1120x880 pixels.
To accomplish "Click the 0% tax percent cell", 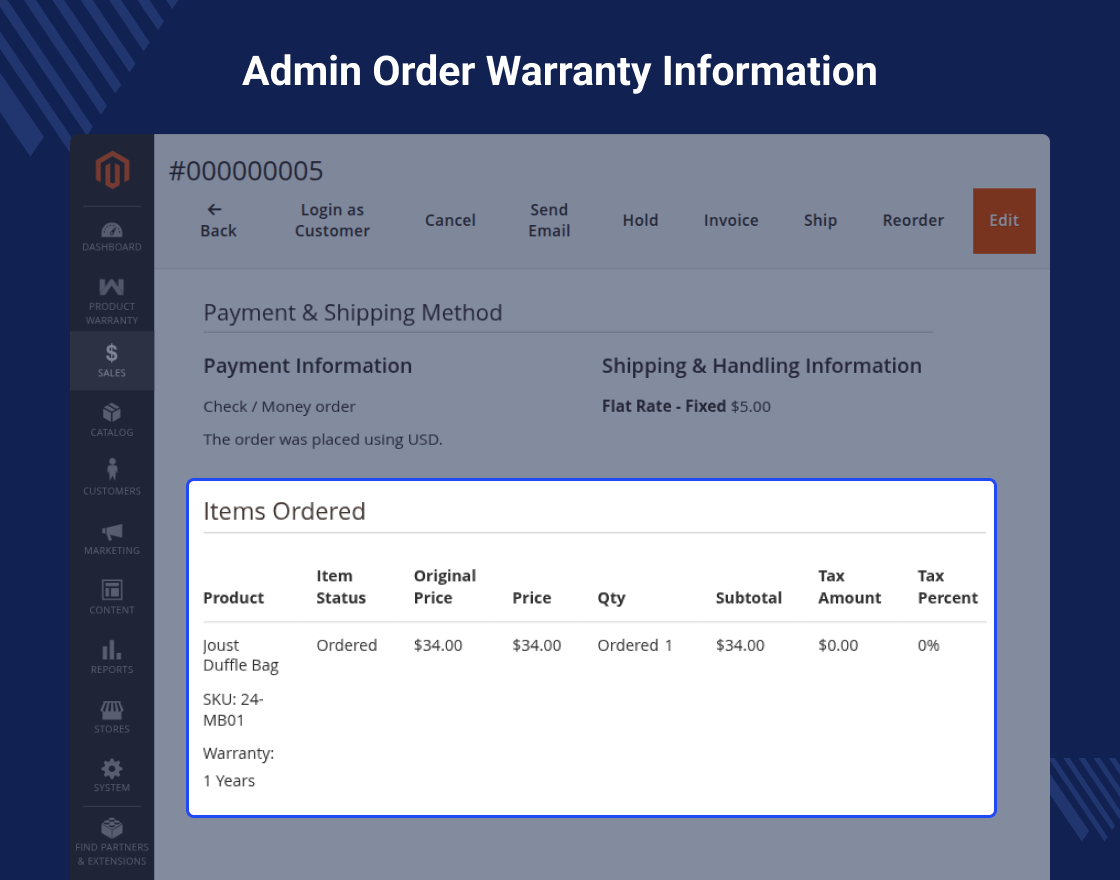I will [x=928, y=645].
